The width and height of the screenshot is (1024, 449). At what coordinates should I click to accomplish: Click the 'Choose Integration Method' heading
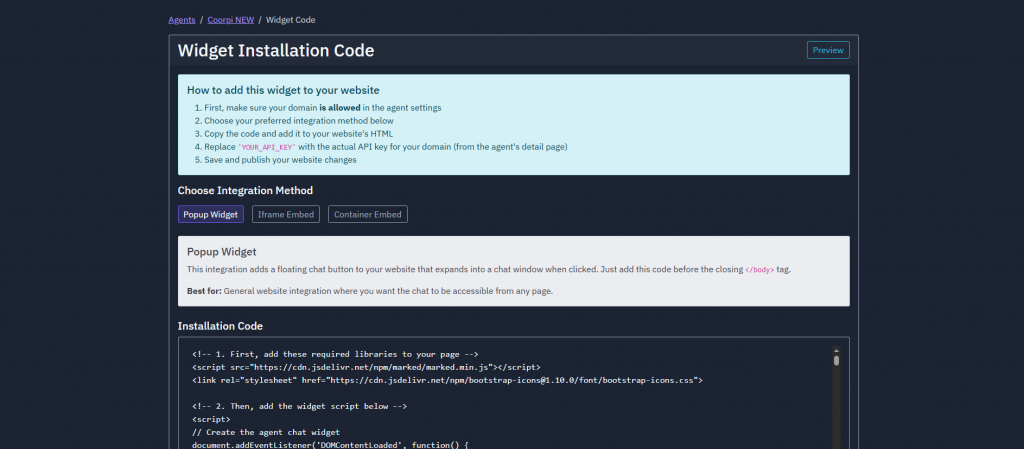tap(245, 191)
